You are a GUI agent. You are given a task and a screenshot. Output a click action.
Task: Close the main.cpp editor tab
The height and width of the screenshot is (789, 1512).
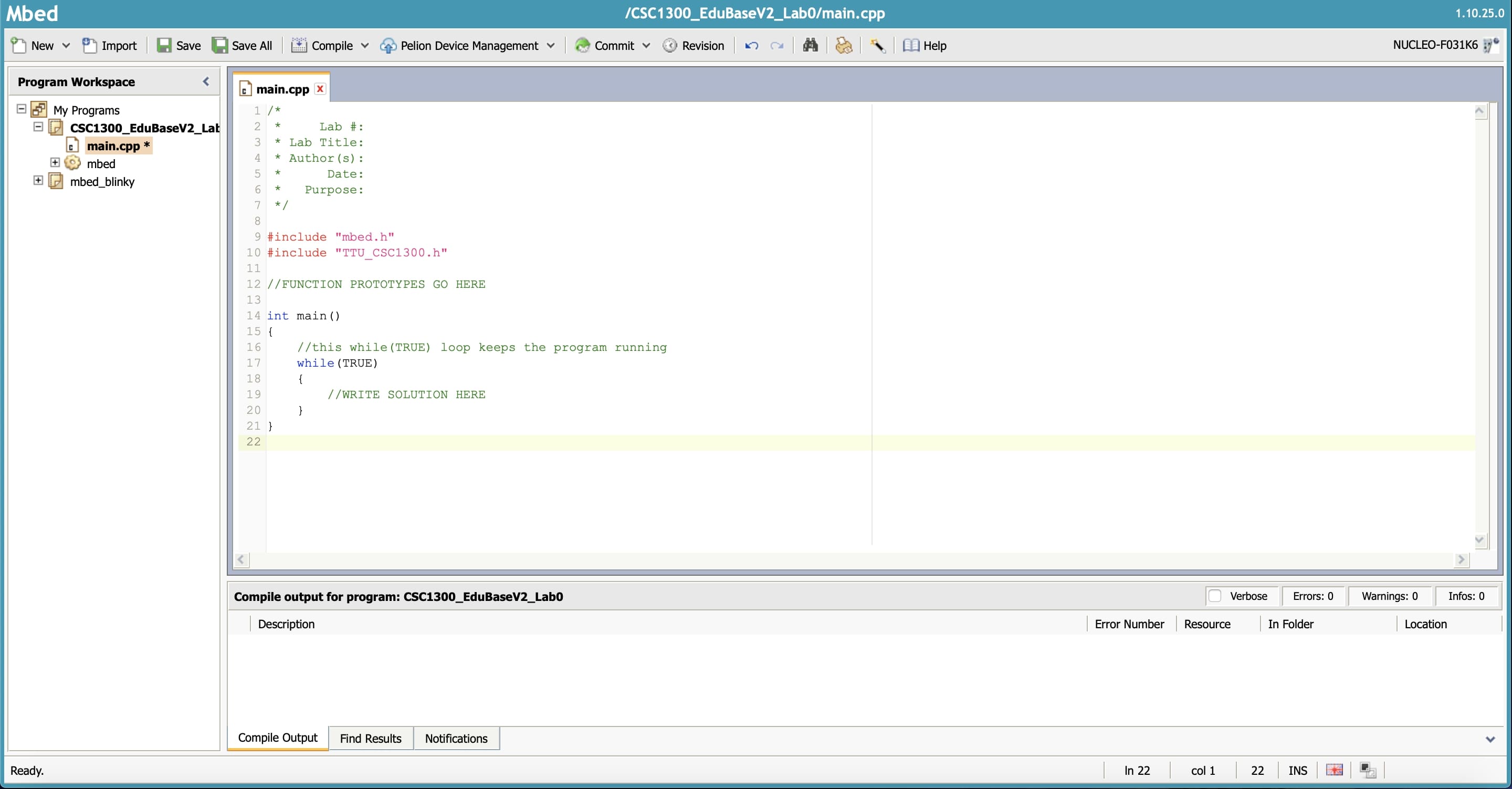pos(320,89)
